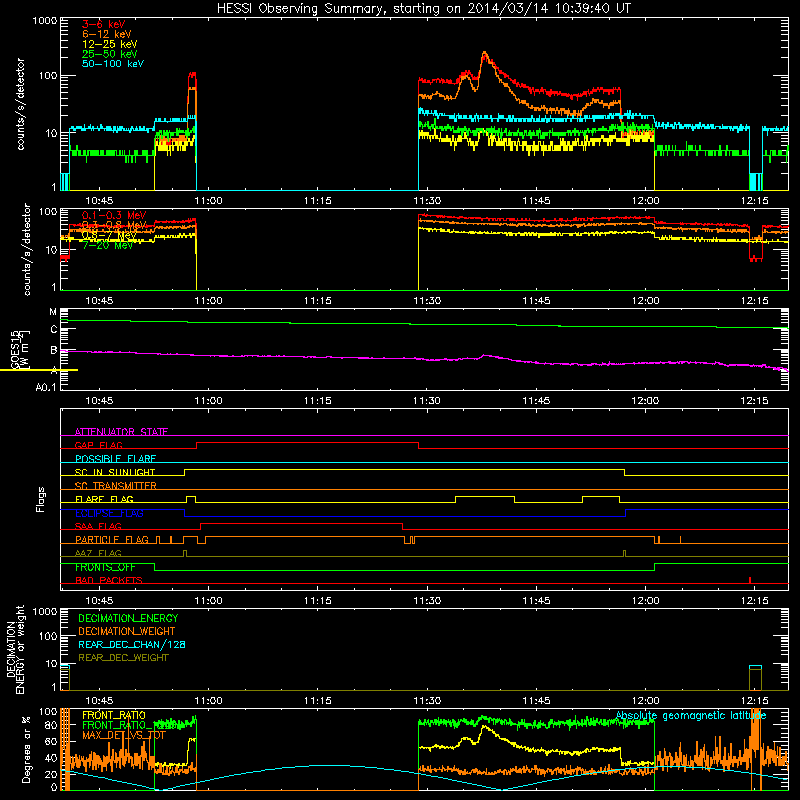Click the GOES magenta bump near 11:38
The width and height of the screenshot is (800, 800).
tap(485, 356)
